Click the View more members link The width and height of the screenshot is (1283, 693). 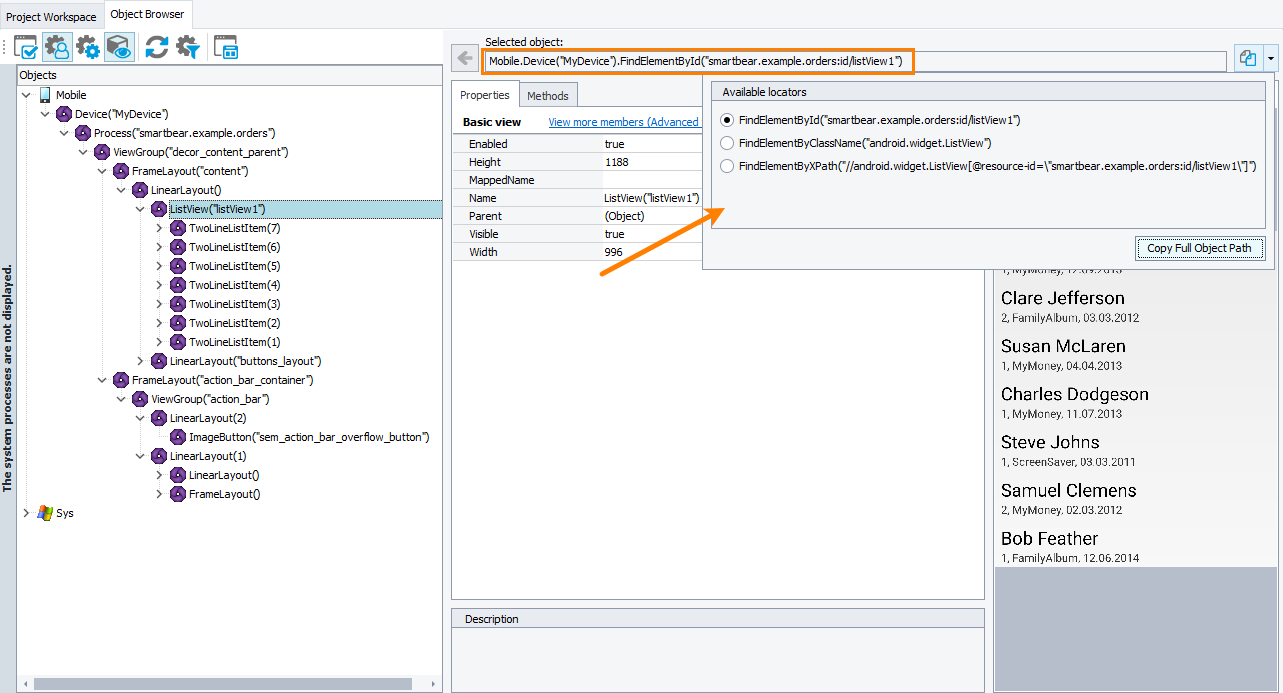[623, 122]
